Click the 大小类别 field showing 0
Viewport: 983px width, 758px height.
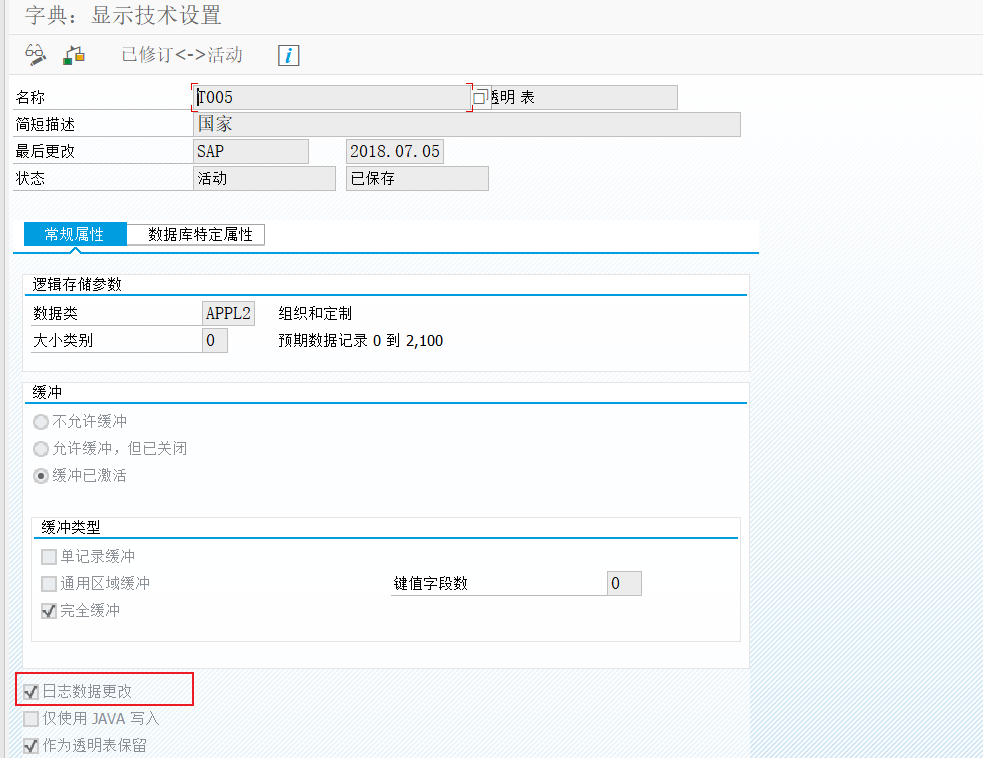(x=214, y=340)
